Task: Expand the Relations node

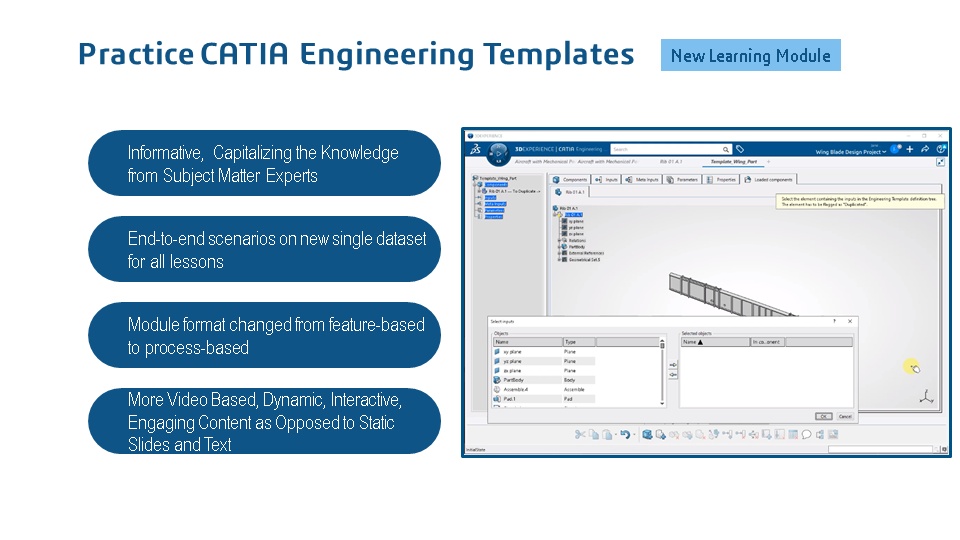Action: coord(558,240)
